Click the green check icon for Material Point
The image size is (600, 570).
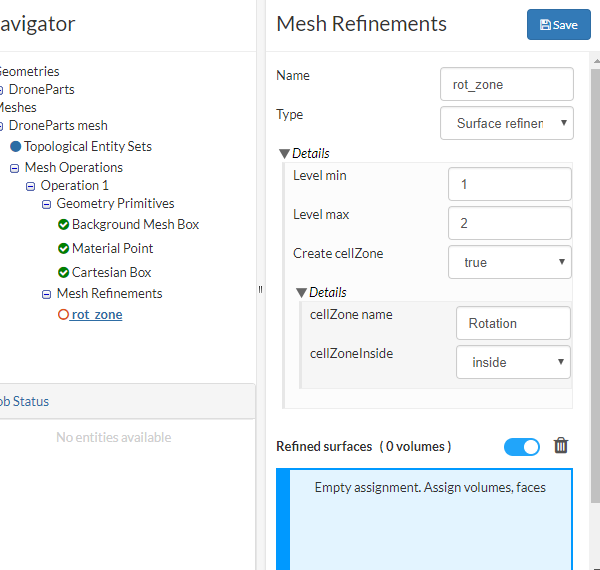pos(63,248)
